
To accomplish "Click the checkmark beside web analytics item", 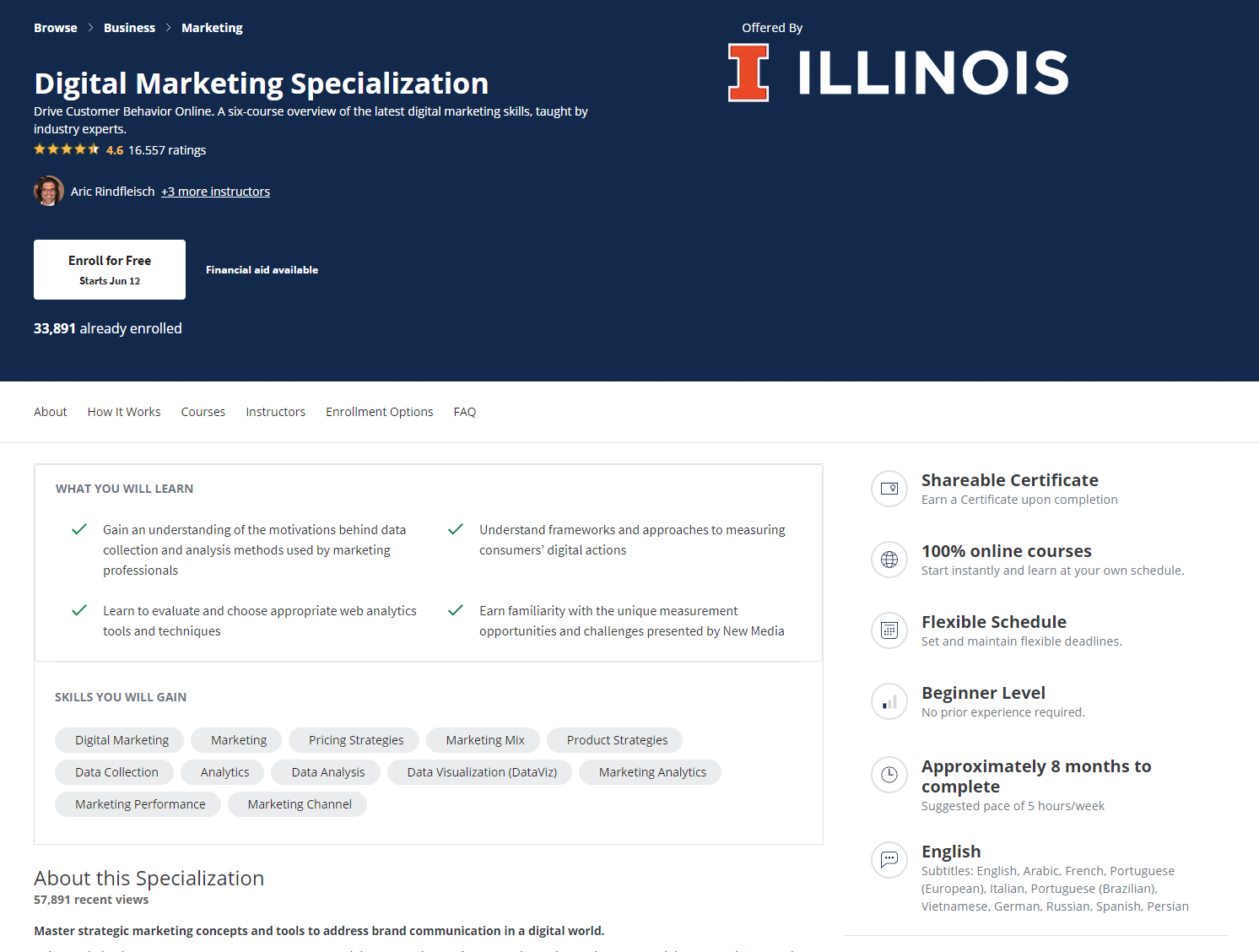I will [79, 610].
